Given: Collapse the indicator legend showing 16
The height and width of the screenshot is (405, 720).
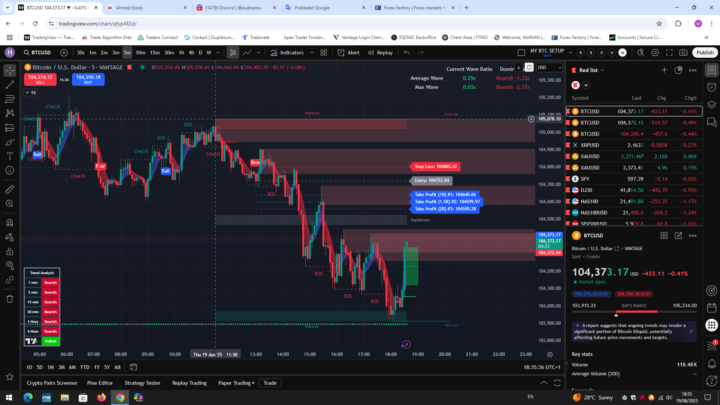Looking at the screenshot, I should [31, 92].
